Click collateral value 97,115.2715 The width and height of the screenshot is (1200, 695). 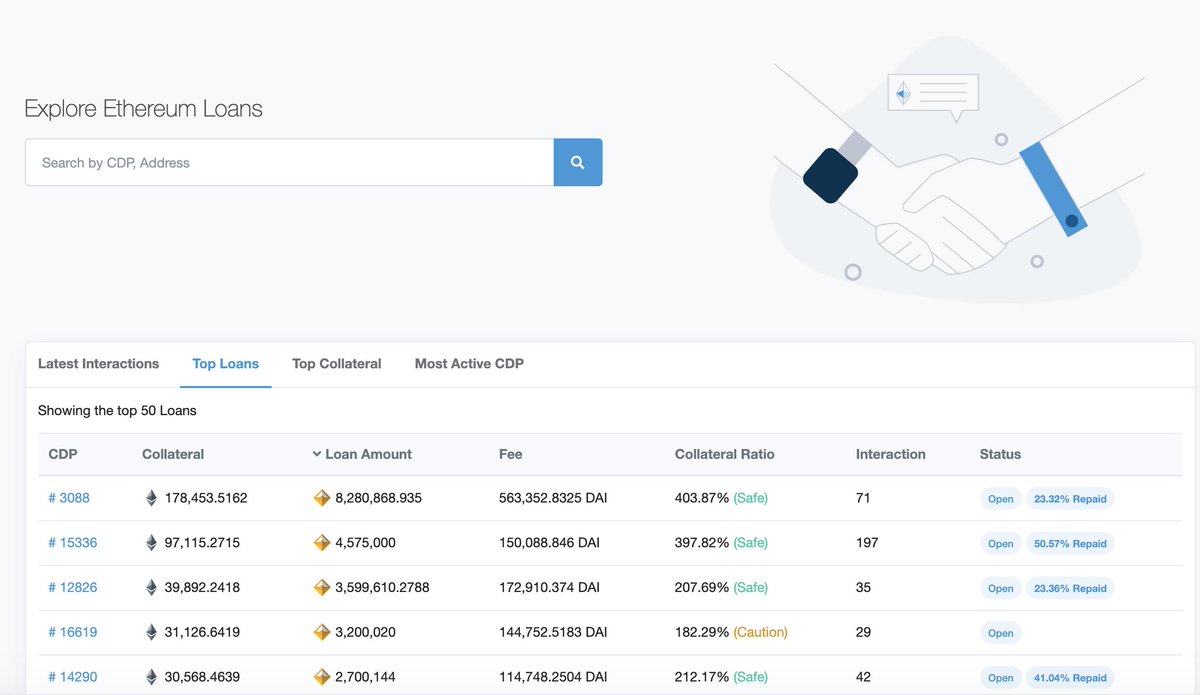[x=202, y=542]
